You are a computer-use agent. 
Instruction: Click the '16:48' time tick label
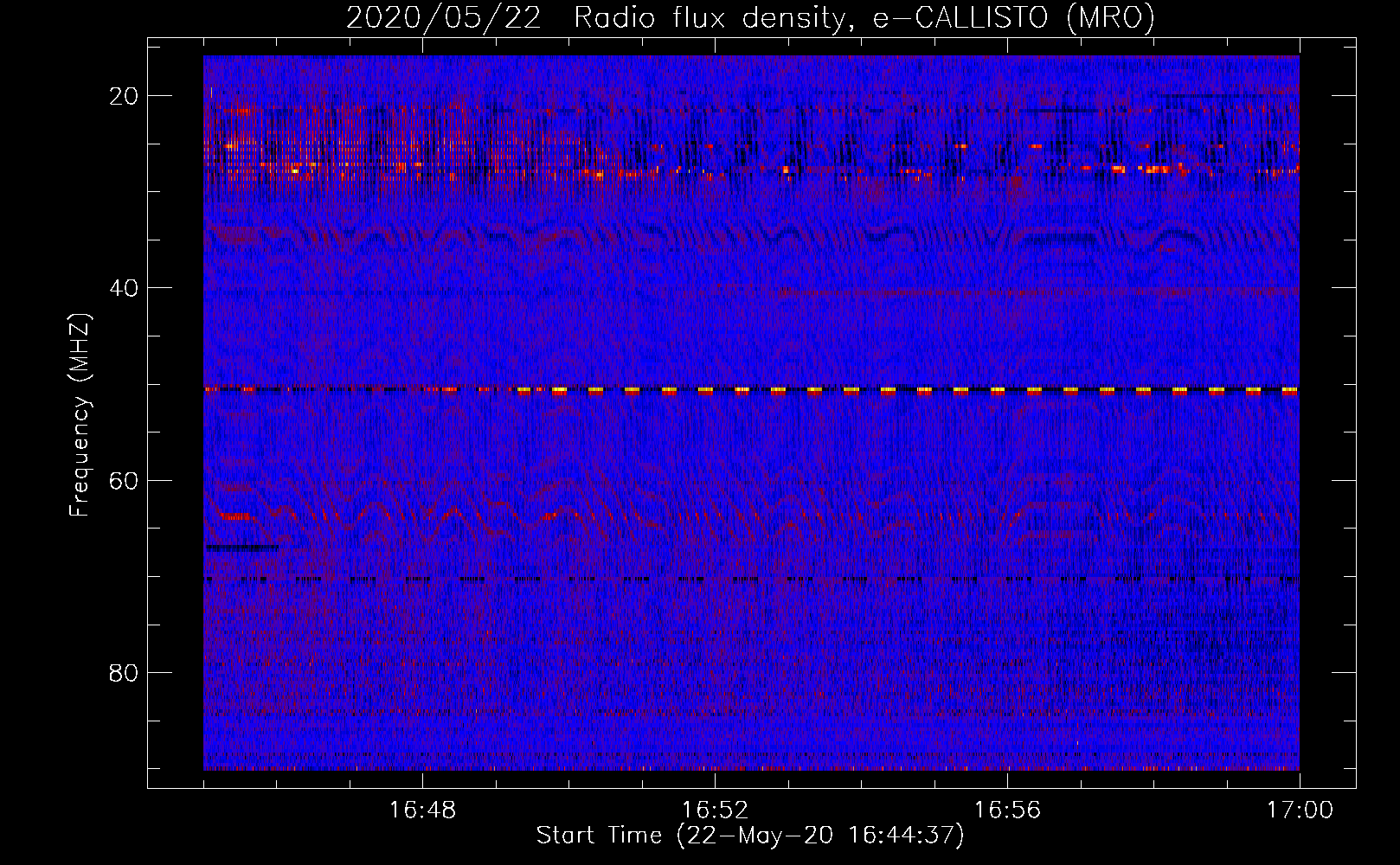point(422,811)
